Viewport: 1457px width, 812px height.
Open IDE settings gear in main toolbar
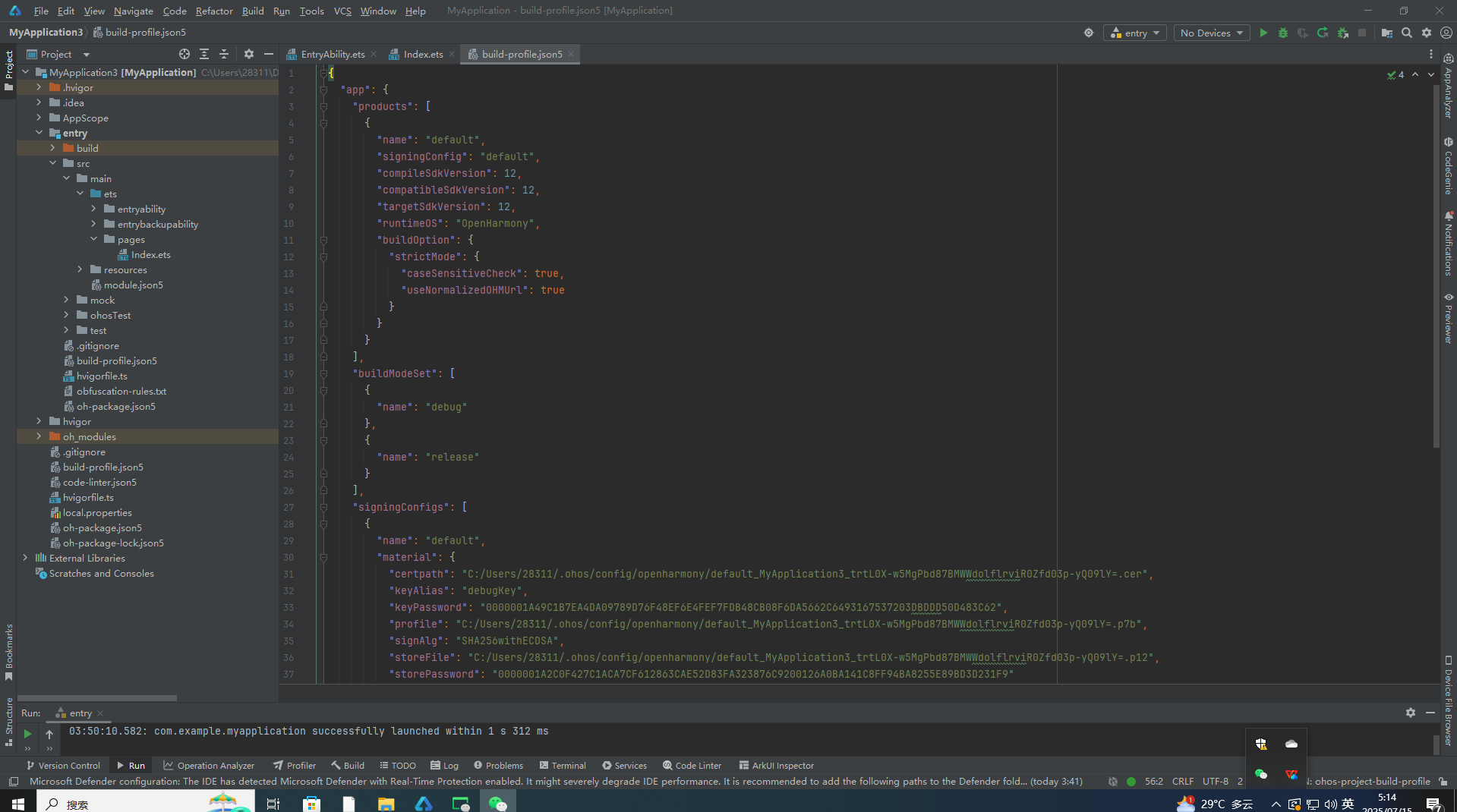click(x=1427, y=33)
